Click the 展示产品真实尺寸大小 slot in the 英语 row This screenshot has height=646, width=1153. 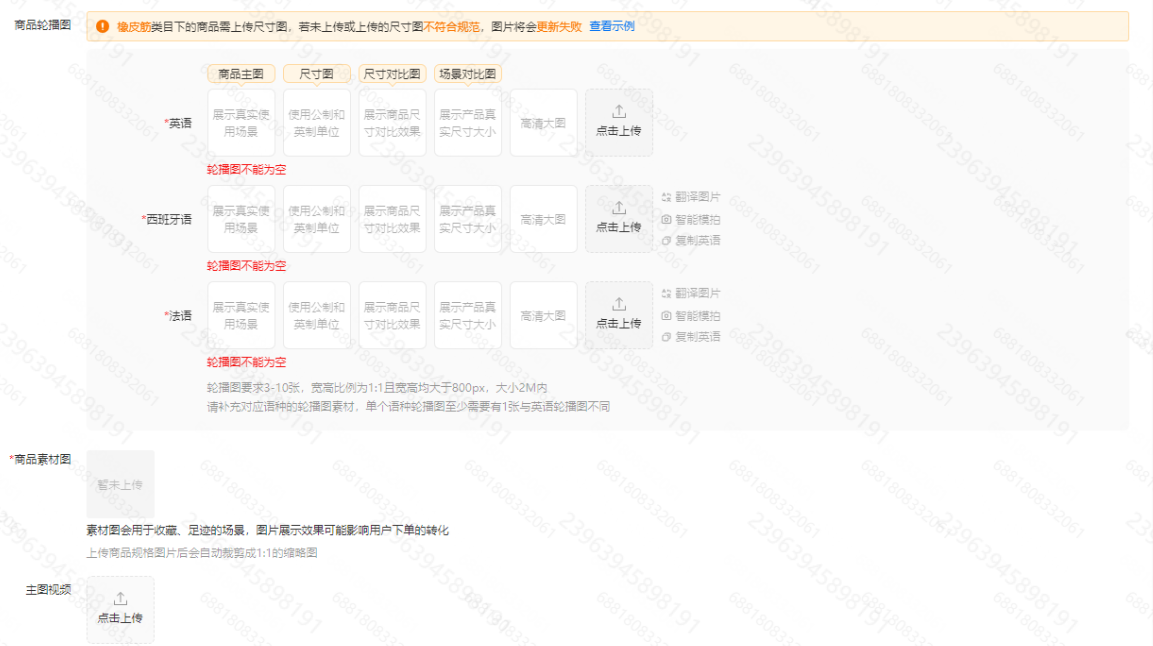tap(468, 123)
